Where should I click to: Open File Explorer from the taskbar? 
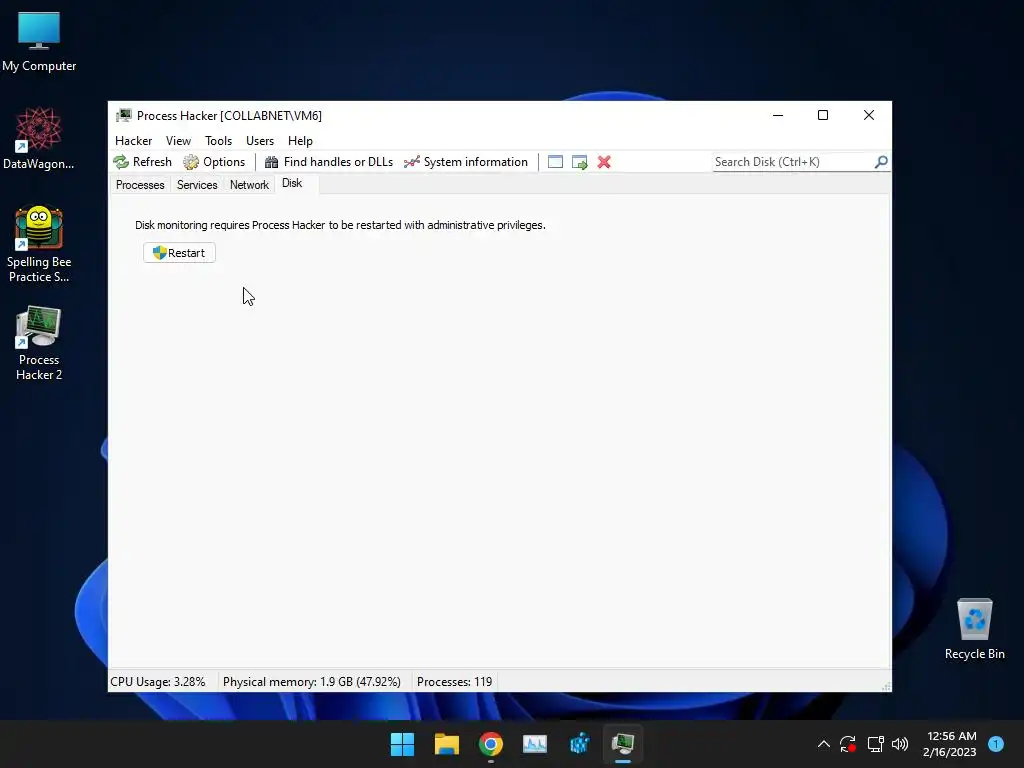[x=447, y=744]
